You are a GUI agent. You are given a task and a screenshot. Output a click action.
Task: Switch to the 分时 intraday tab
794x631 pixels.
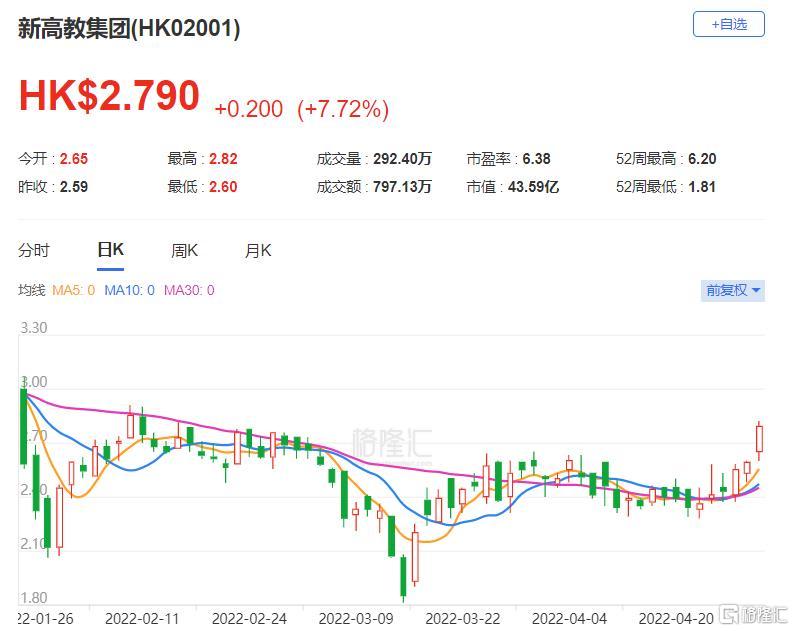point(33,250)
